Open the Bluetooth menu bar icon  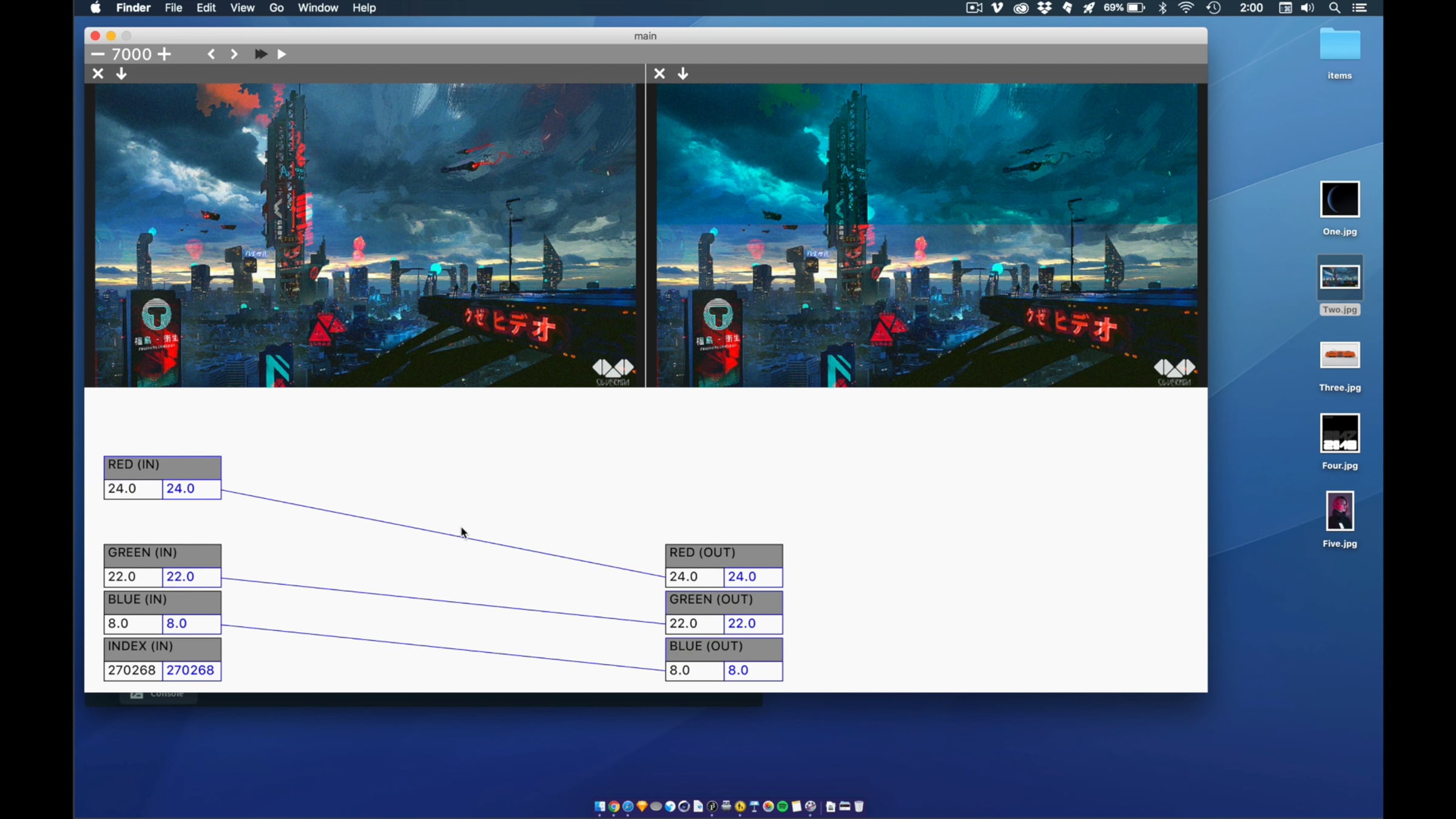pos(1162,8)
